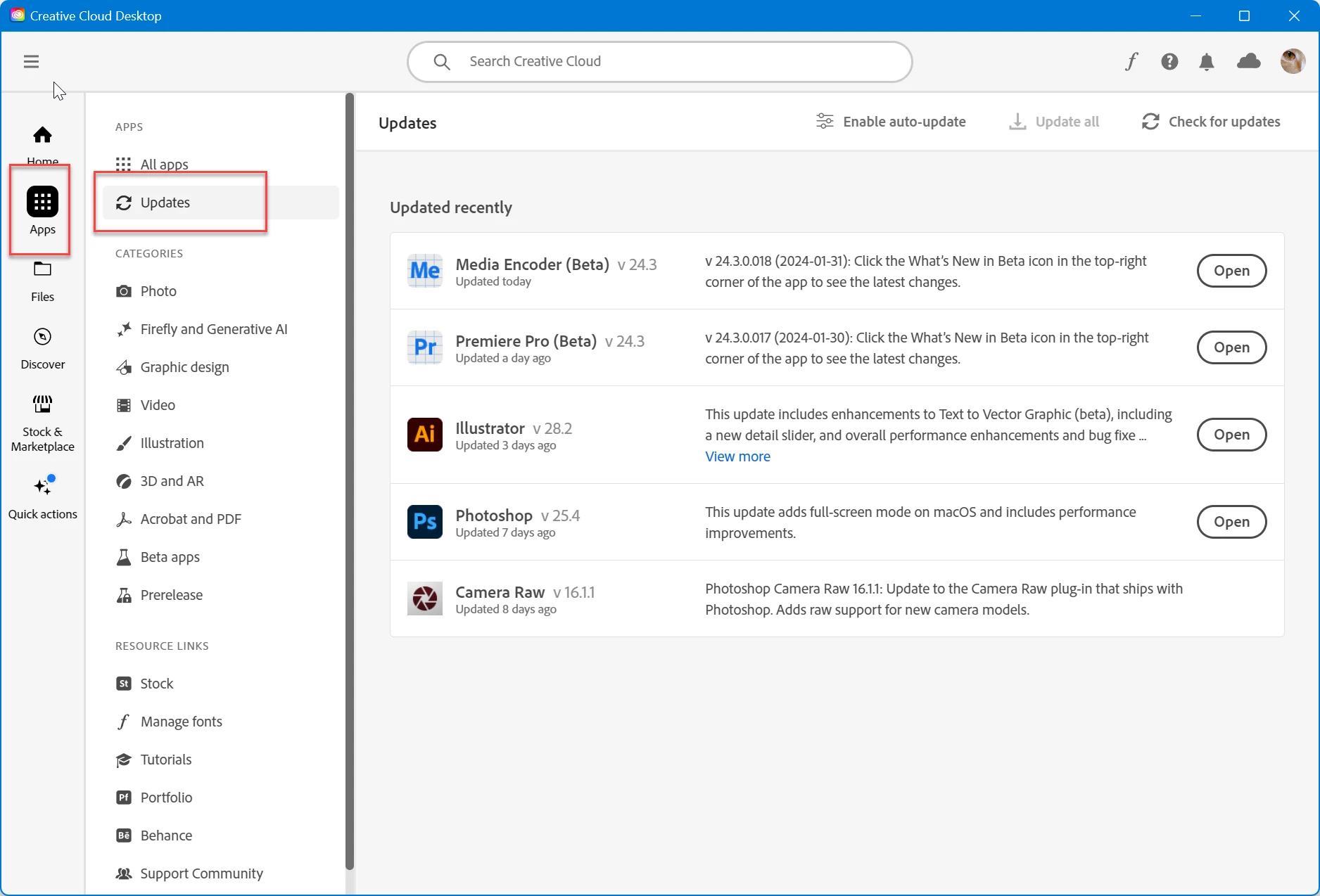
Task: Click the sidebar vertical scrollbar
Action: [x=350, y=482]
